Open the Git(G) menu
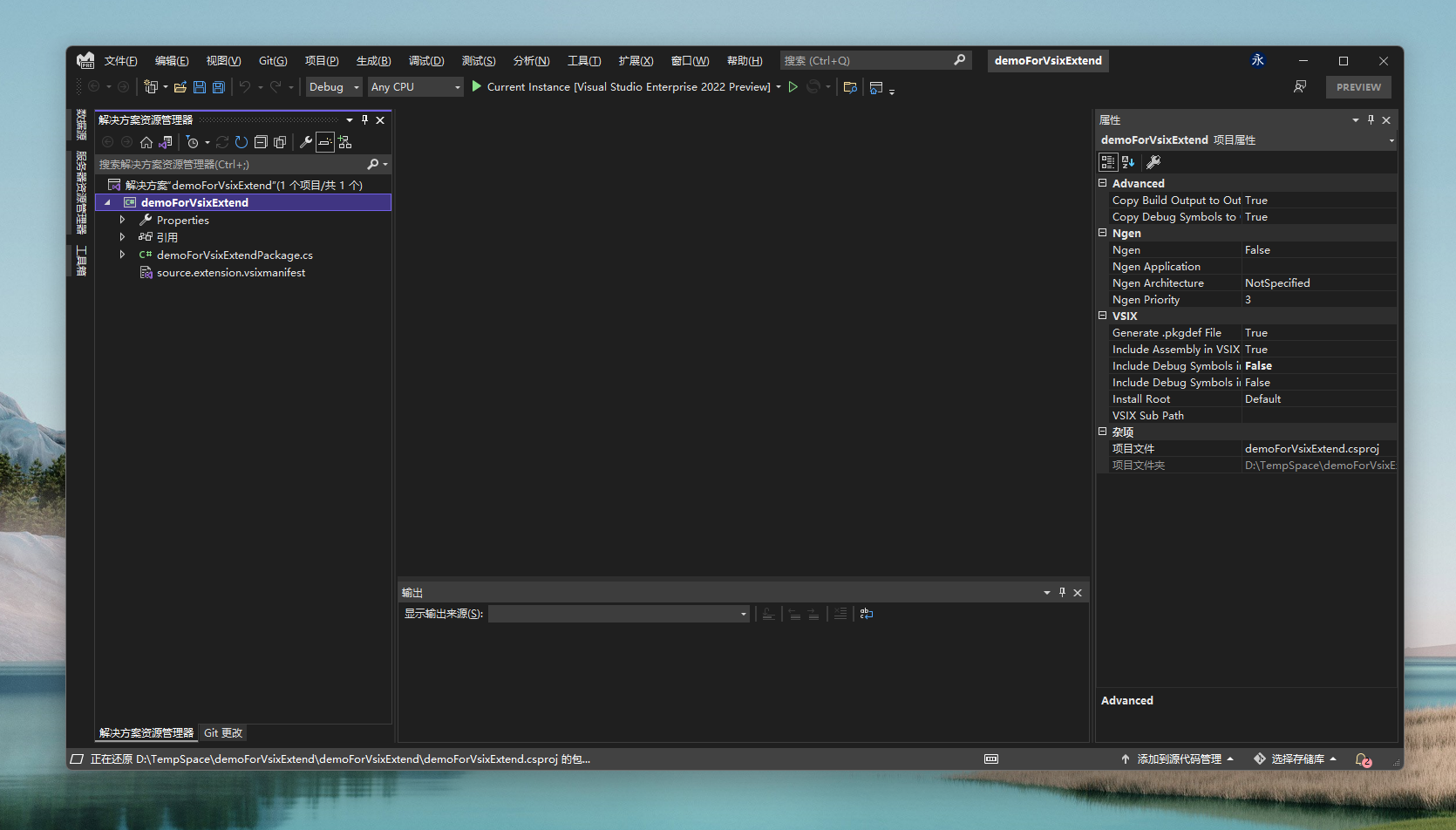Screen dimensions: 1456x830 273,61
